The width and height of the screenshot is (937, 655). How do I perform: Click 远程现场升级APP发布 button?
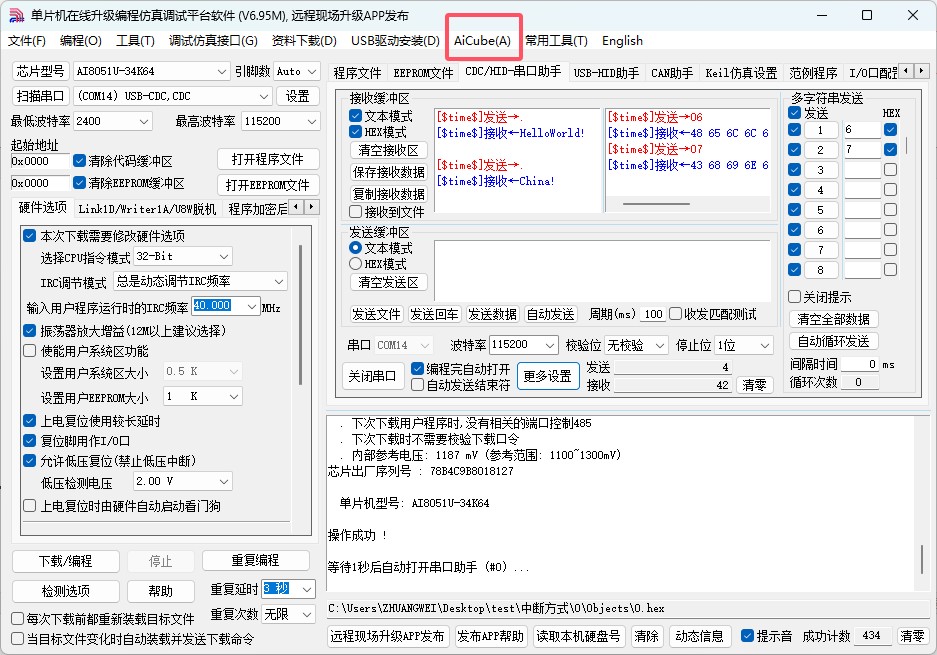pyautogui.click(x=387, y=636)
